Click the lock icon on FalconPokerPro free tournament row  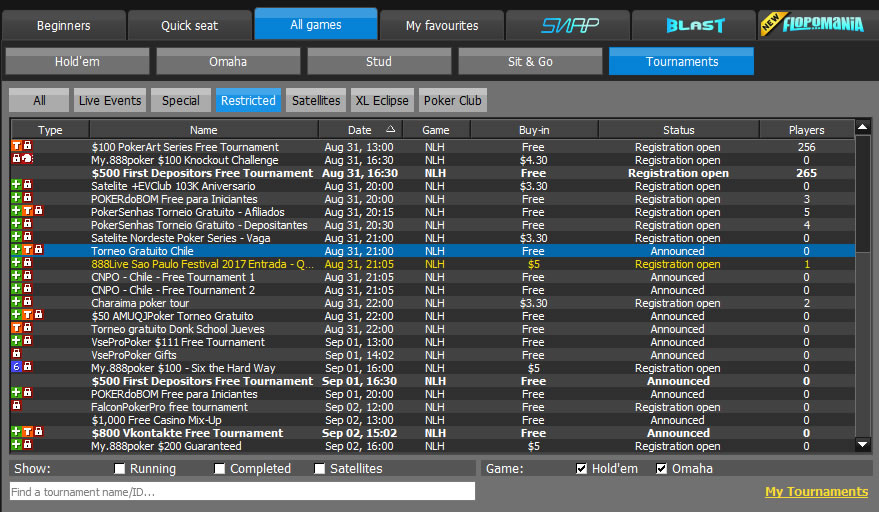tap(16, 407)
